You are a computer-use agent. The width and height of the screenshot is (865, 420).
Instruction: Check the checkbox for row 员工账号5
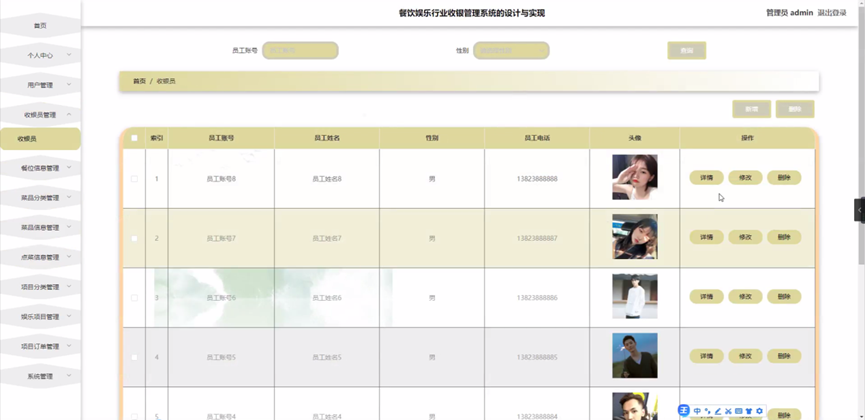click(x=134, y=358)
